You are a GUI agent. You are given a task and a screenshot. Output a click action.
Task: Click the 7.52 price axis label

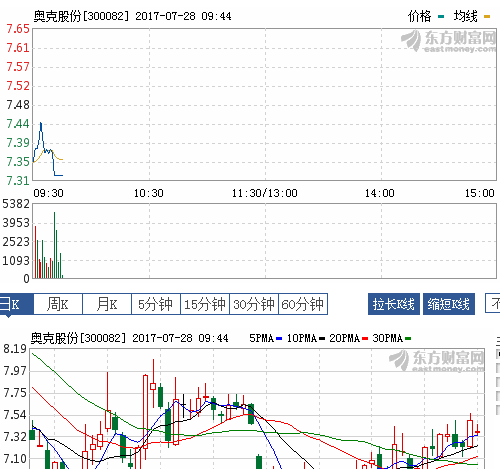(x=18, y=86)
